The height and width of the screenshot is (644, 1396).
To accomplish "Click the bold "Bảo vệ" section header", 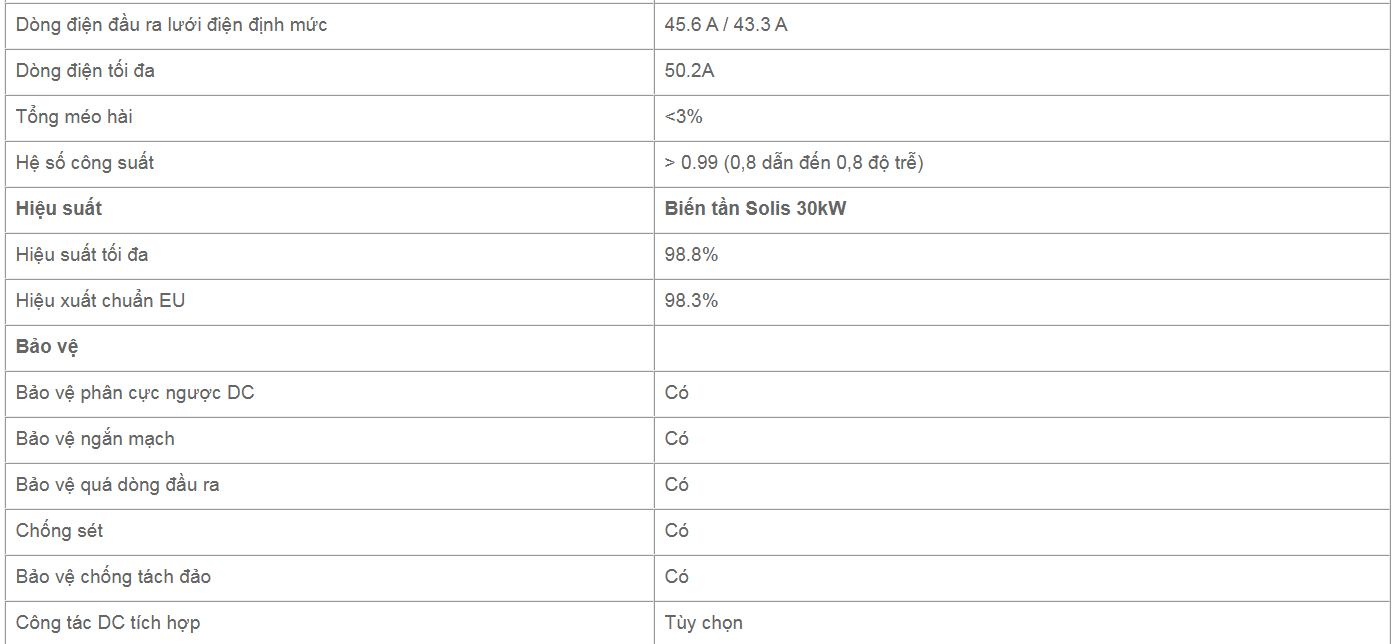I will click(47, 347).
